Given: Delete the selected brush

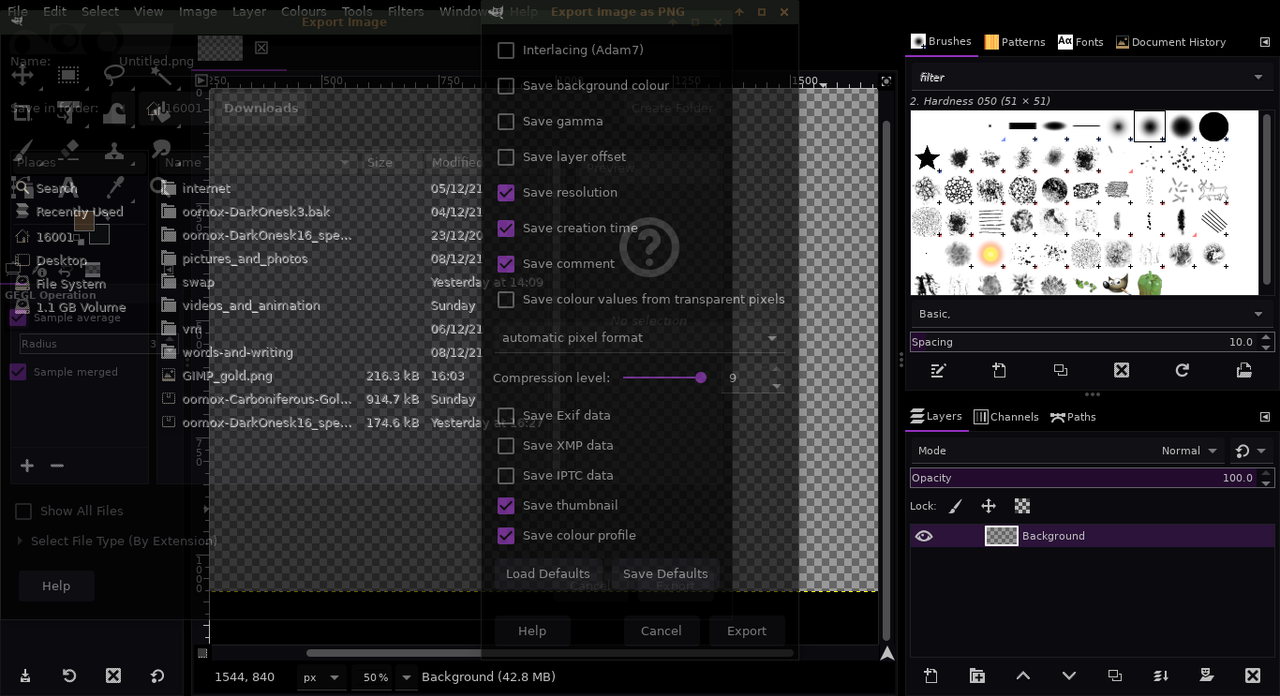Looking at the screenshot, I should [1121, 370].
